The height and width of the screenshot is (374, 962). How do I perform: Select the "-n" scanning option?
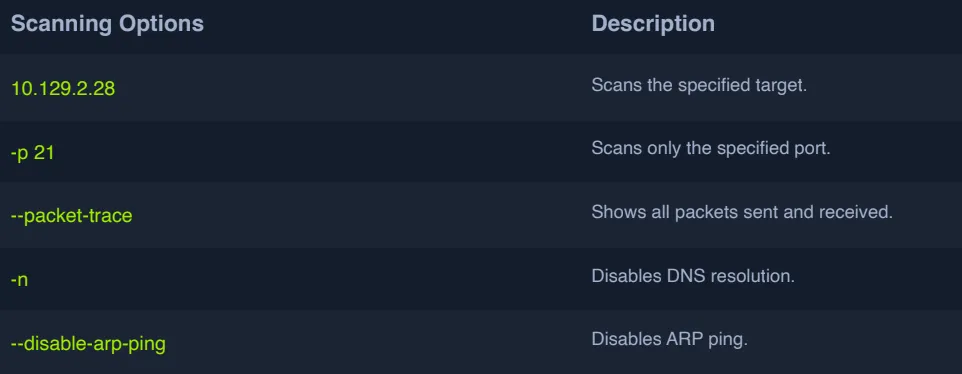point(20,280)
